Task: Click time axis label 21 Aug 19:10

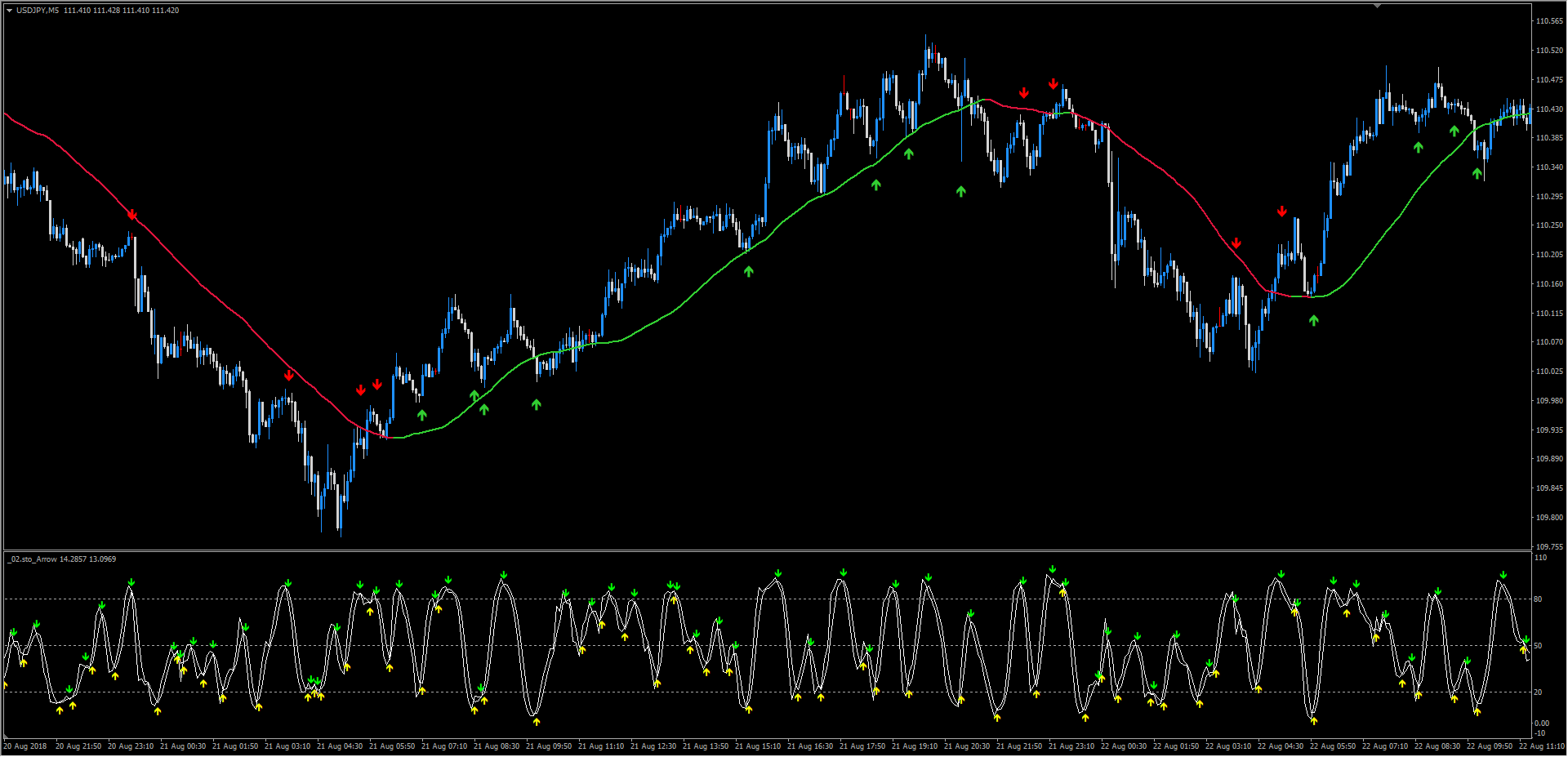Action: click(915, 746)
